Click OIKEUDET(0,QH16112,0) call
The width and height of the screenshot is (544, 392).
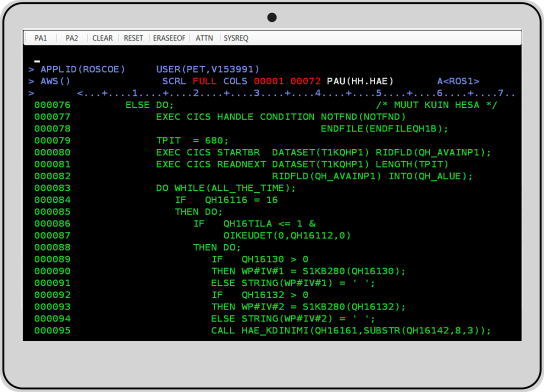287,236
